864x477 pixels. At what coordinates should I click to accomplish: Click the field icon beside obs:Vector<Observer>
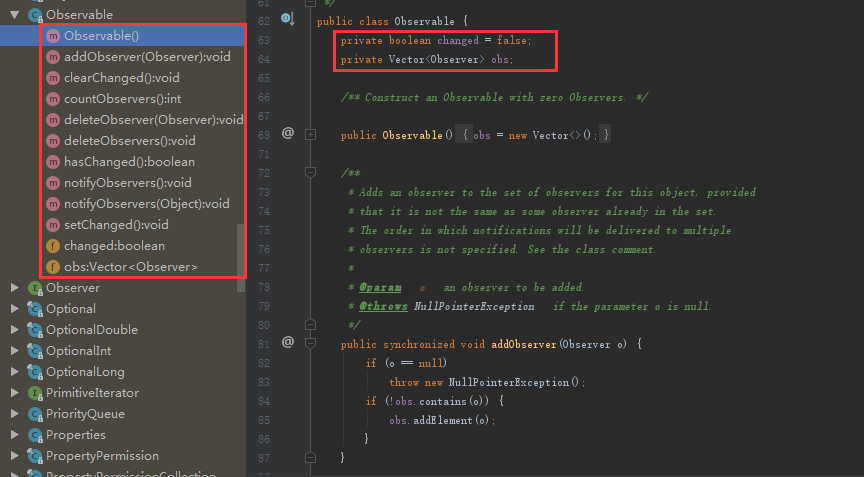coord(53,267)
